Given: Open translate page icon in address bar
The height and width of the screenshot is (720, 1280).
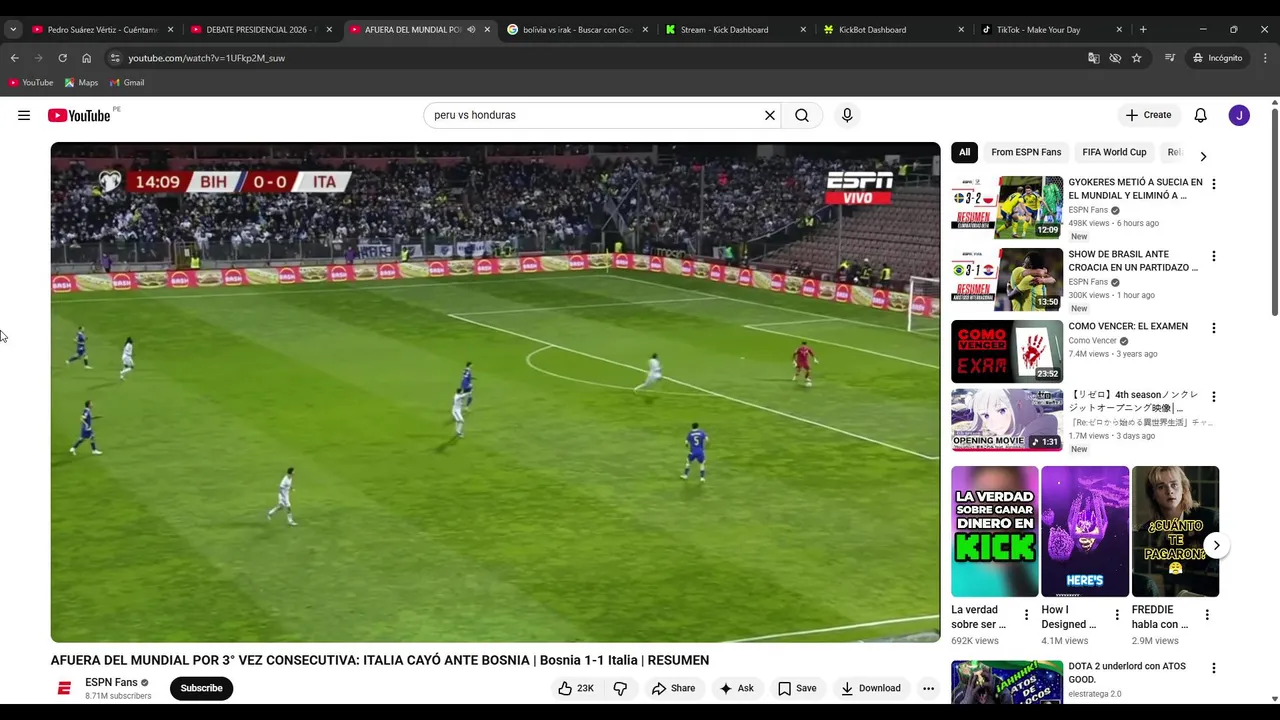Looking at the screenshot, I should 1093,58.
